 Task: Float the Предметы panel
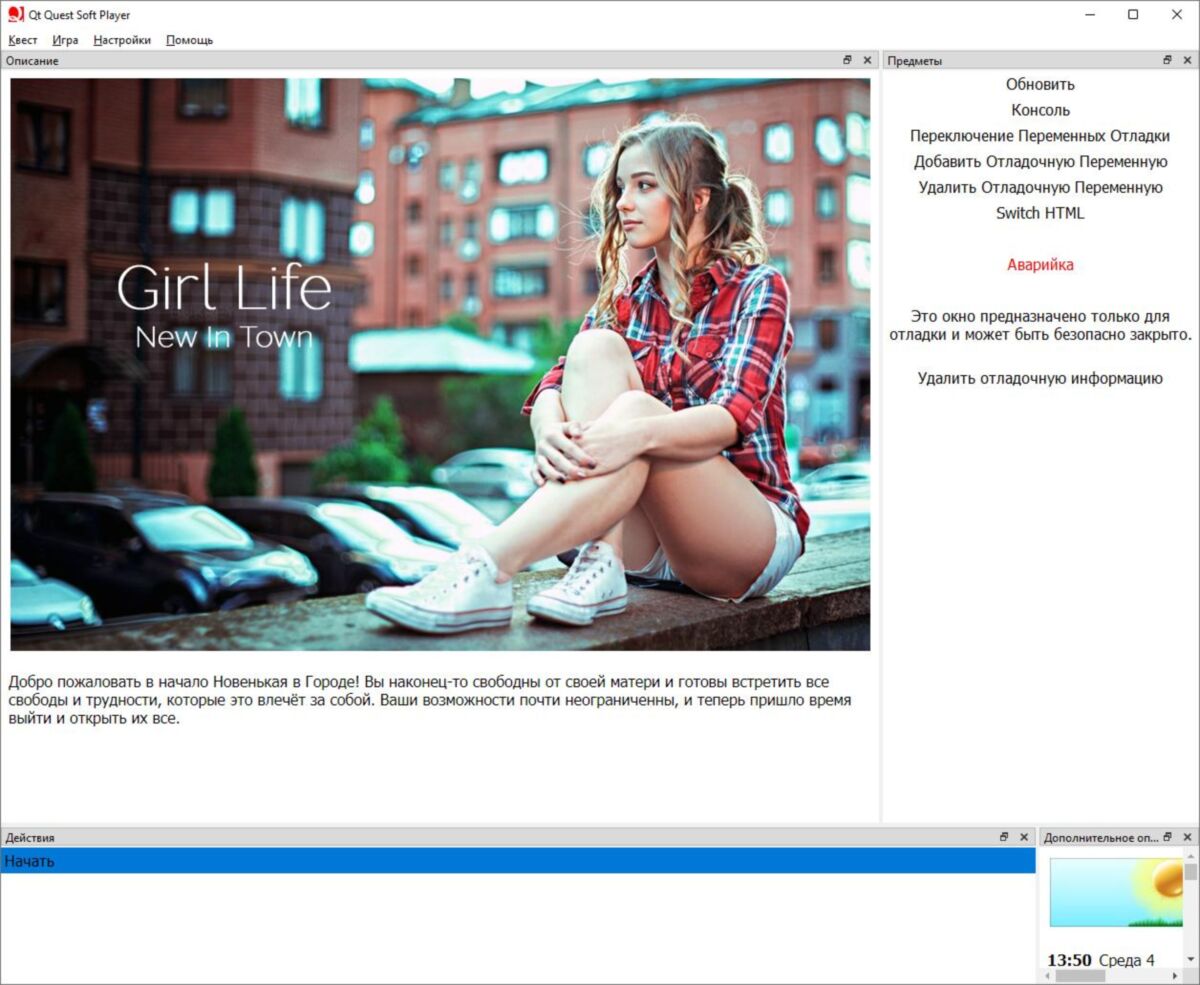(1167, 61)
